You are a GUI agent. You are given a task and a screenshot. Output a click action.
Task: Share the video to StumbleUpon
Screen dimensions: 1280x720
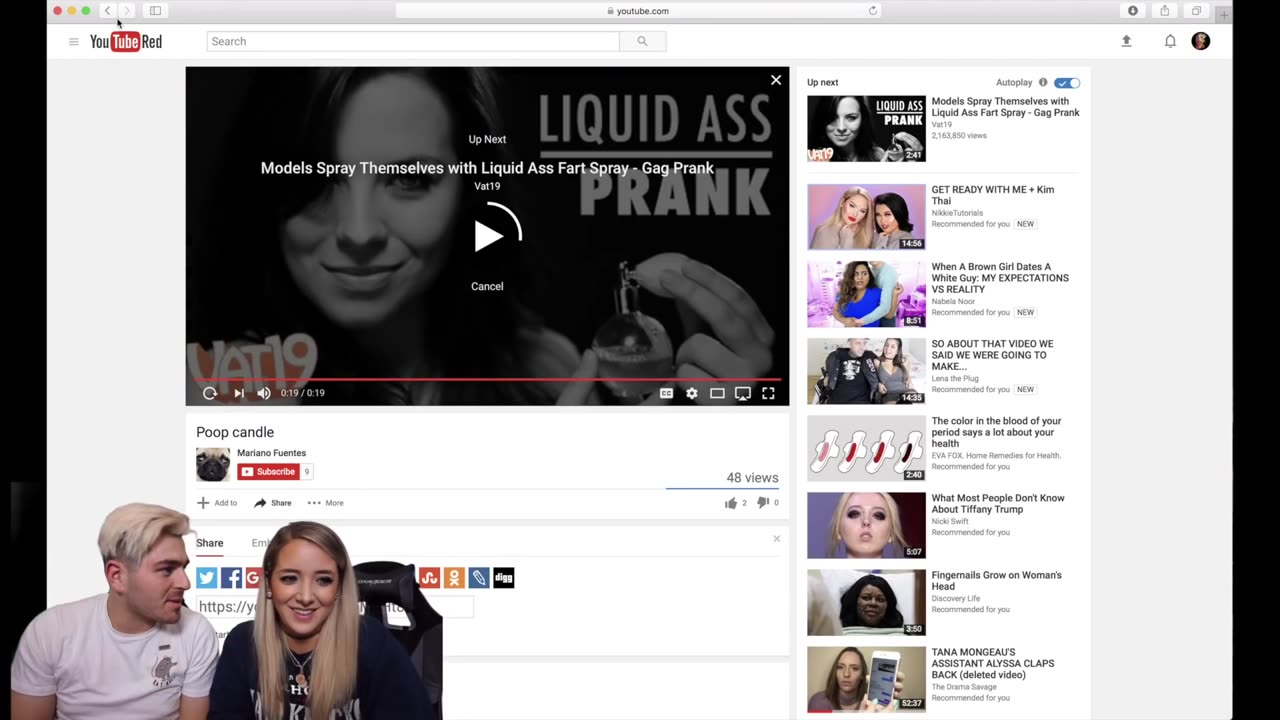[x=429, y=578]
